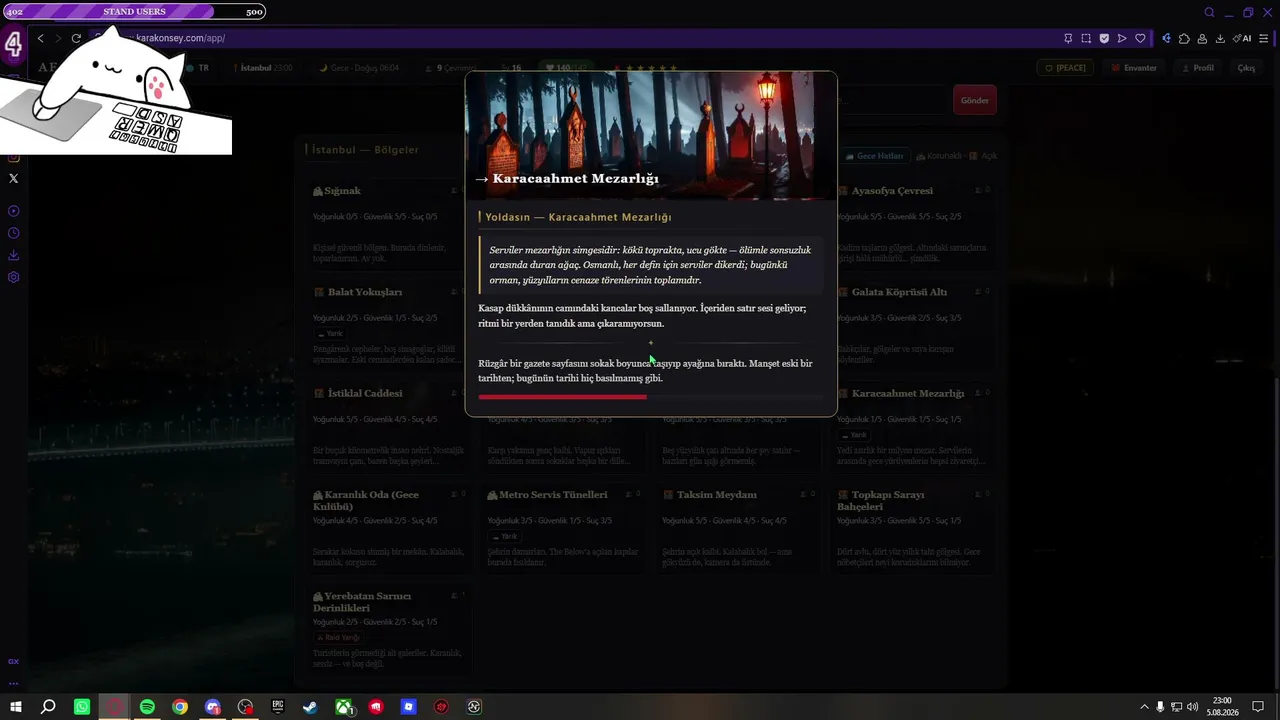Click the TR language indicator
The image size is (1280, 720).
(198, 68)
